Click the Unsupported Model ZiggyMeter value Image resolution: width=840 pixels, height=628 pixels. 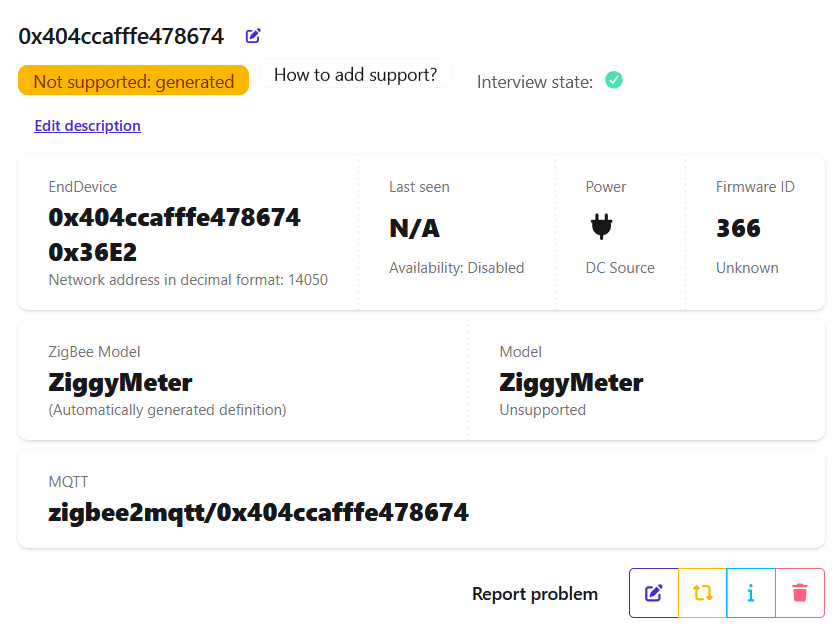click(571, 382)
